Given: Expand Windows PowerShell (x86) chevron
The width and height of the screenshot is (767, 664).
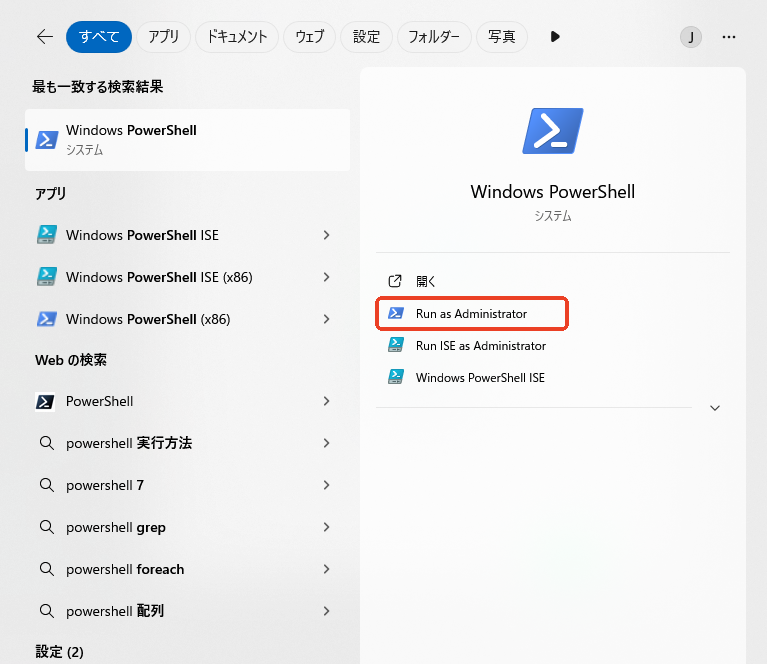Looking at the screenshot, I should (x=326, y=320).
